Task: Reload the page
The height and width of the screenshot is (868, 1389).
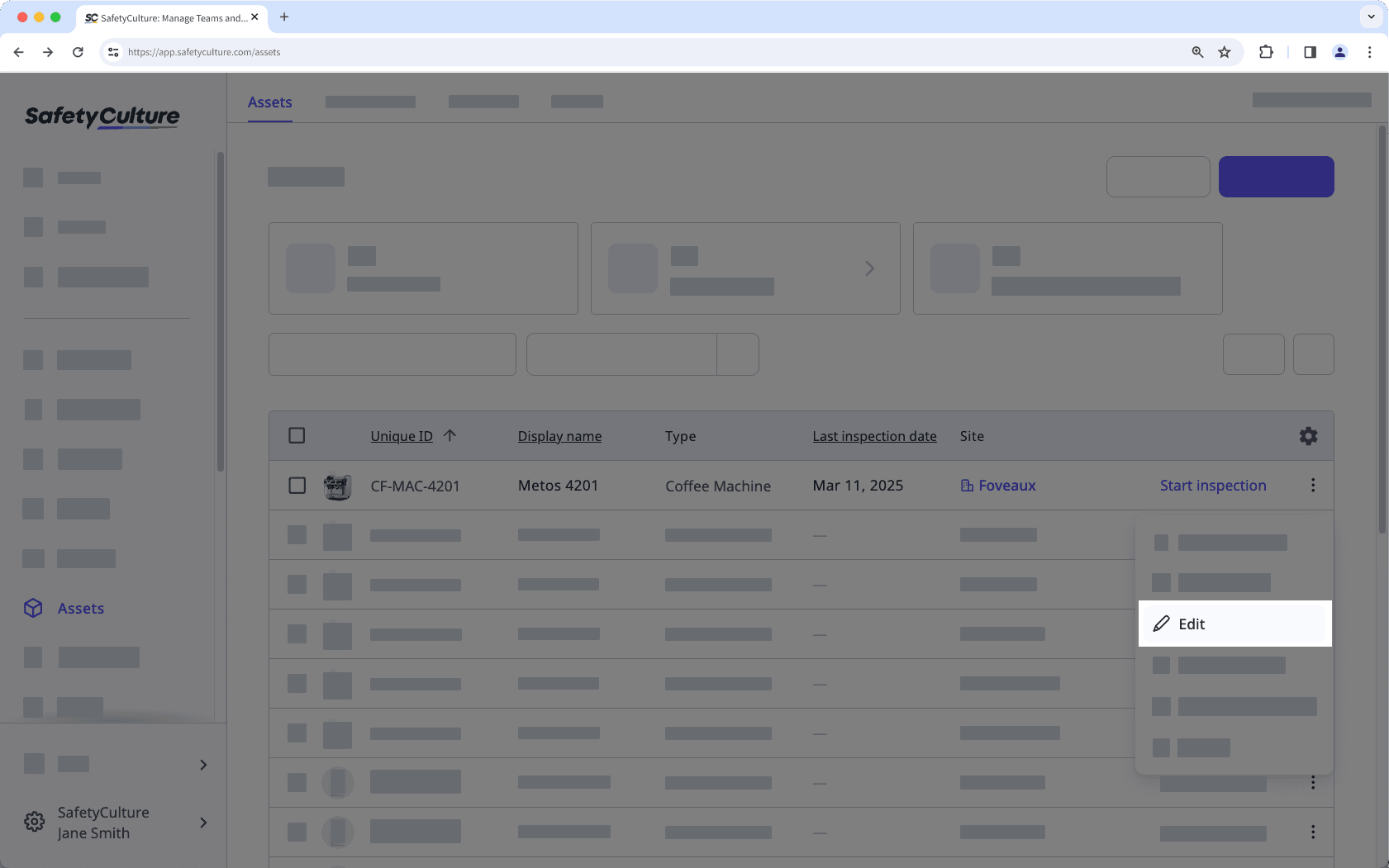Action: (78, 51)
